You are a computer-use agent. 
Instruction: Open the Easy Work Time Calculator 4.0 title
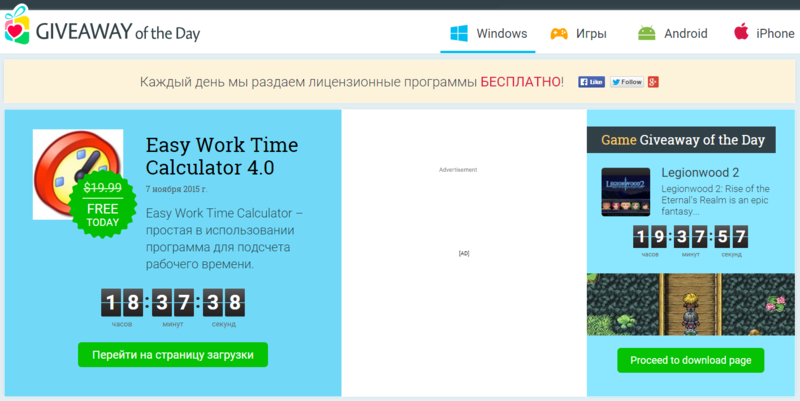[222, 156]
